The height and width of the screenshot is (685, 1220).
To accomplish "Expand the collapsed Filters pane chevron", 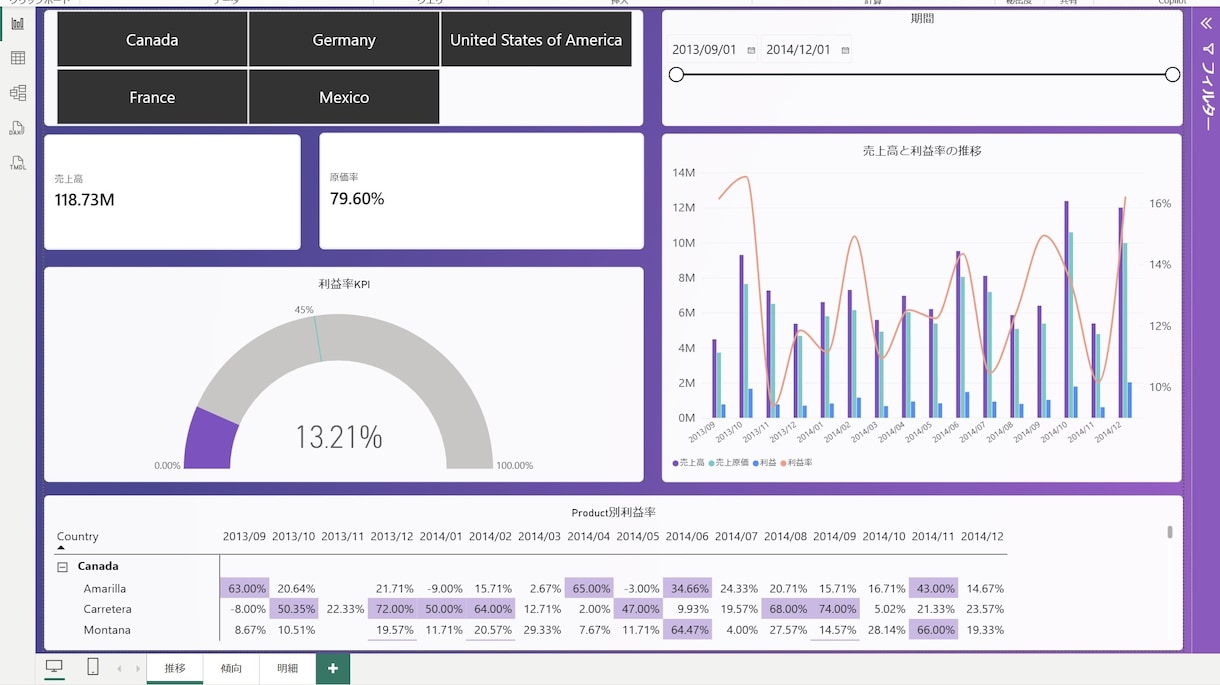I will (1206, 23).
